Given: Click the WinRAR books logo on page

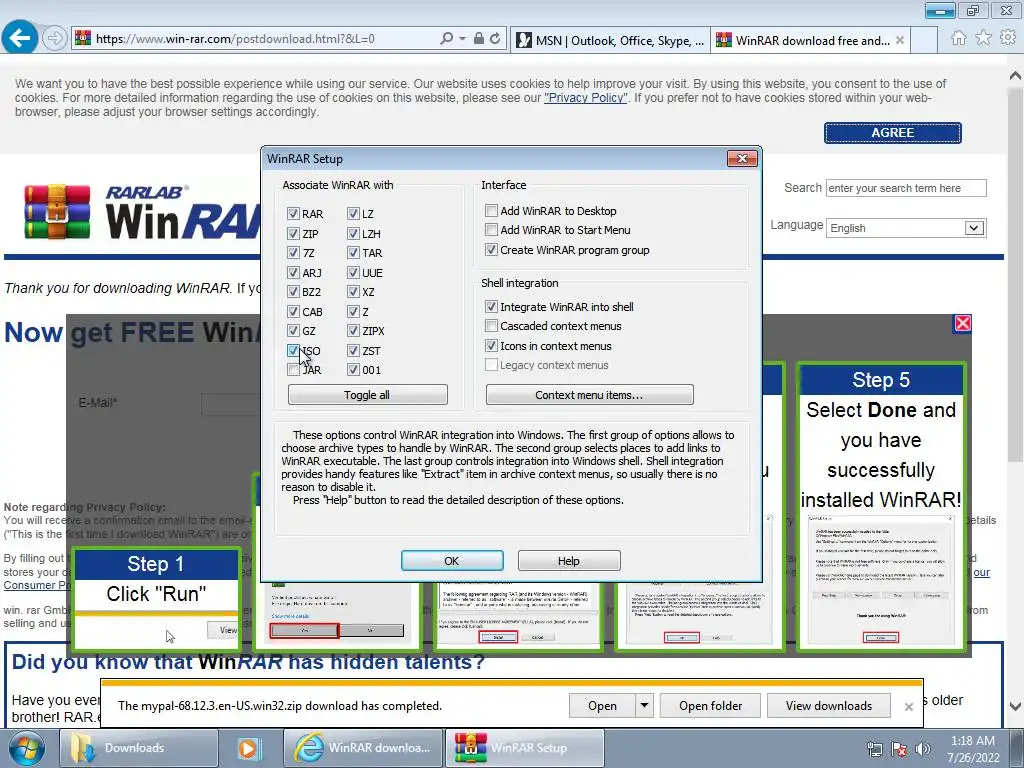Looking at the screenshot, I should [x=57, y=212].
